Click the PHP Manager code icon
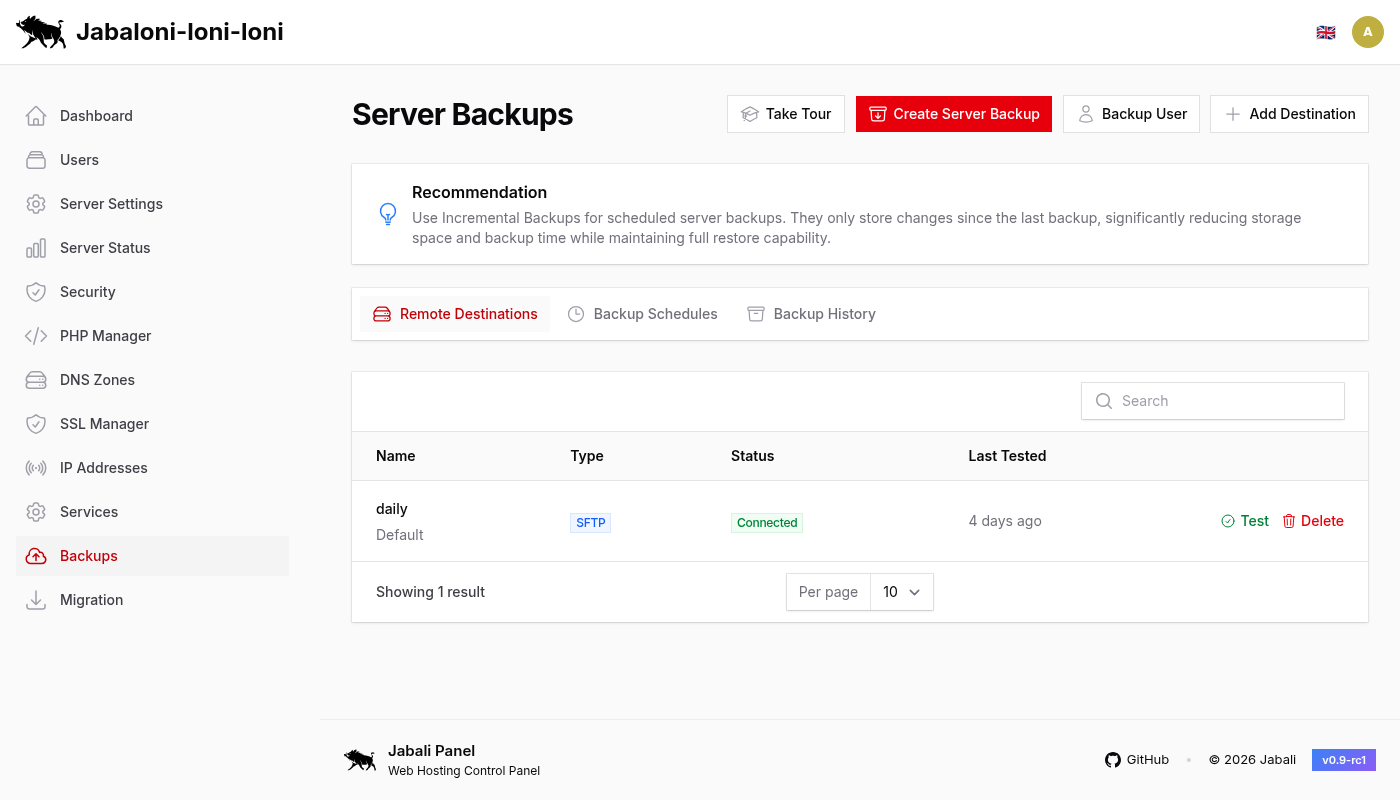Screen dimensions: 1400x800 tap(35, 335)
